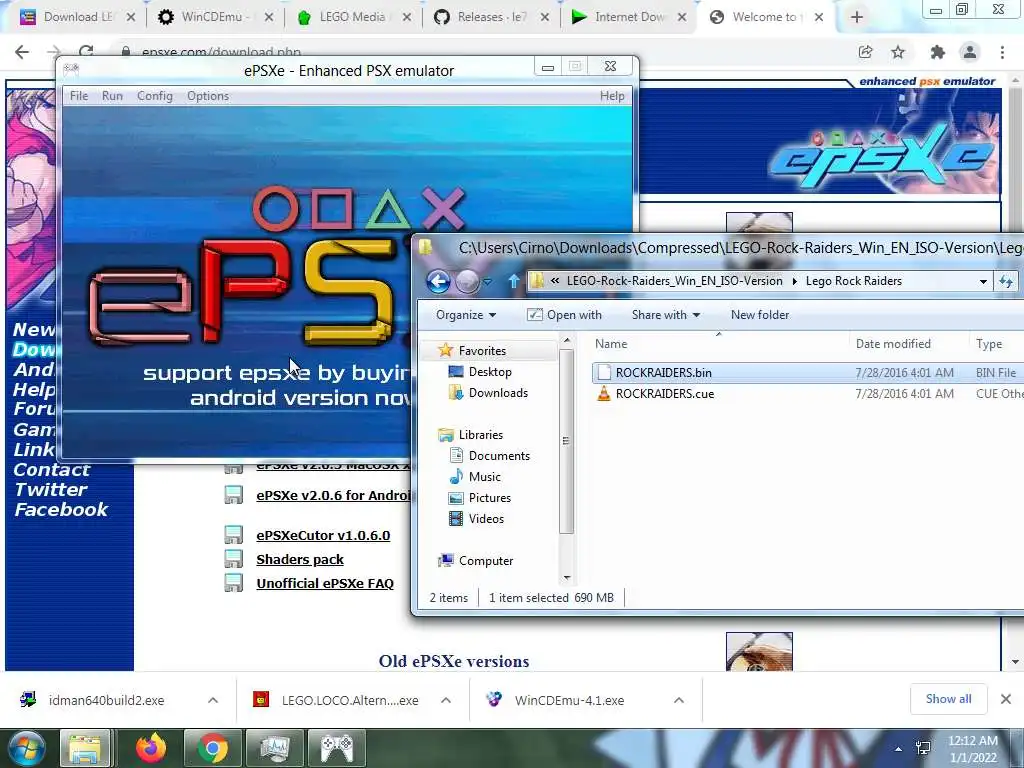
Task: Open the Windows Start button
Action: pos(26,748)
